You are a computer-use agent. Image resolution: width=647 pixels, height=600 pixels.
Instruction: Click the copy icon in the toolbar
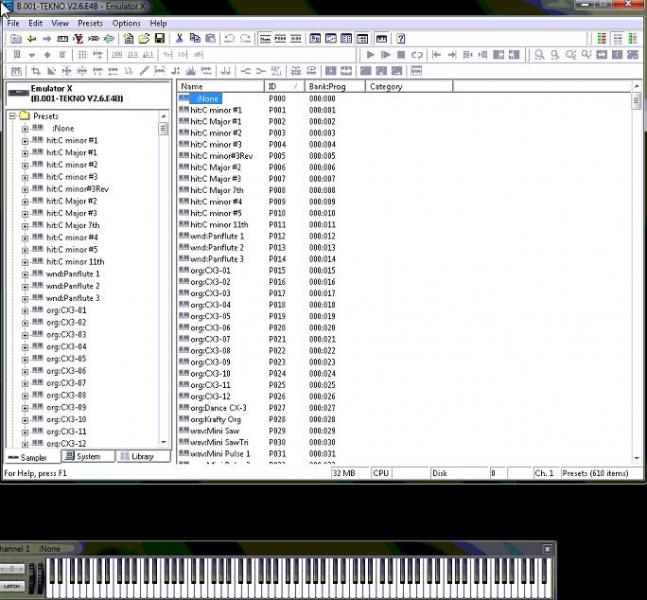[195, 39]
